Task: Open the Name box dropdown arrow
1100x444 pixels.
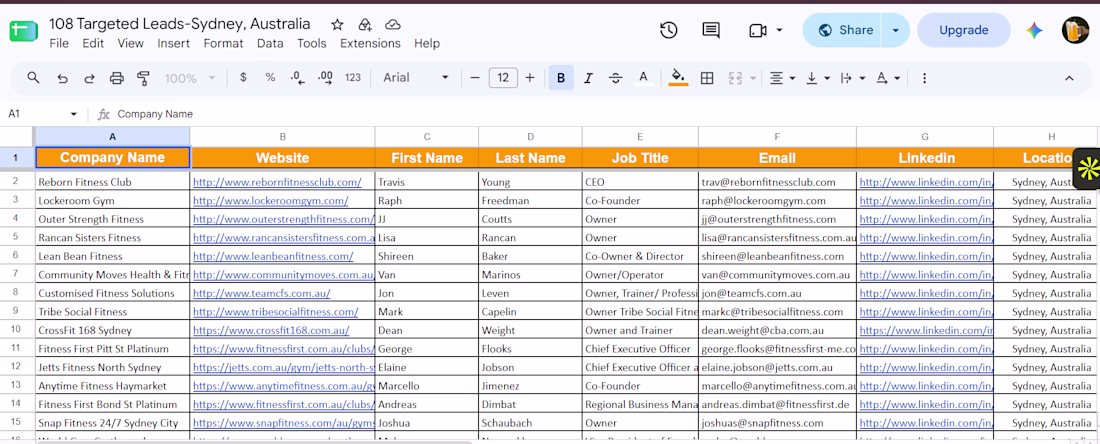Action: coord(74,114)
